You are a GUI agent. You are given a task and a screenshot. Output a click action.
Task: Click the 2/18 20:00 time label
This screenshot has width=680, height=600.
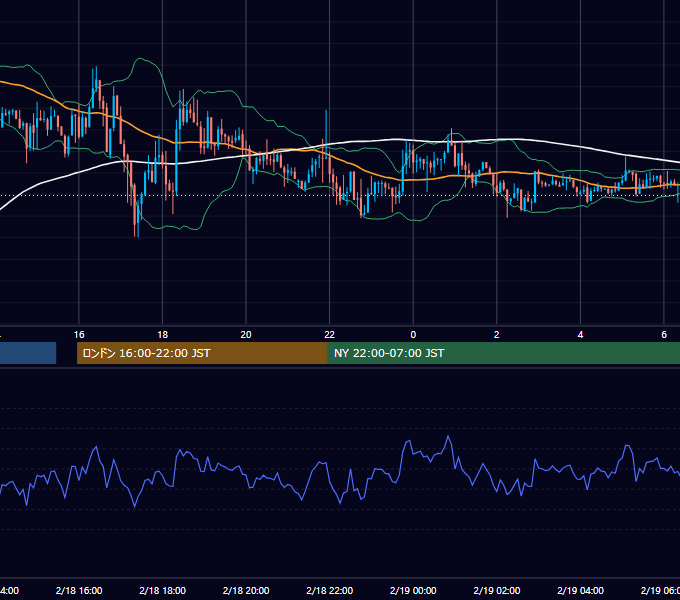coord(246,590)
